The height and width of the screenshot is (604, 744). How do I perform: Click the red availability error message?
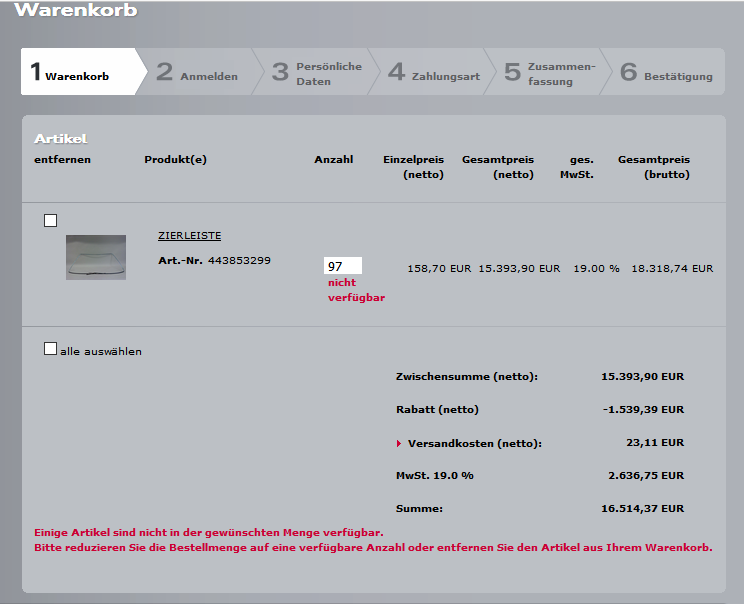tap(373, 540)
